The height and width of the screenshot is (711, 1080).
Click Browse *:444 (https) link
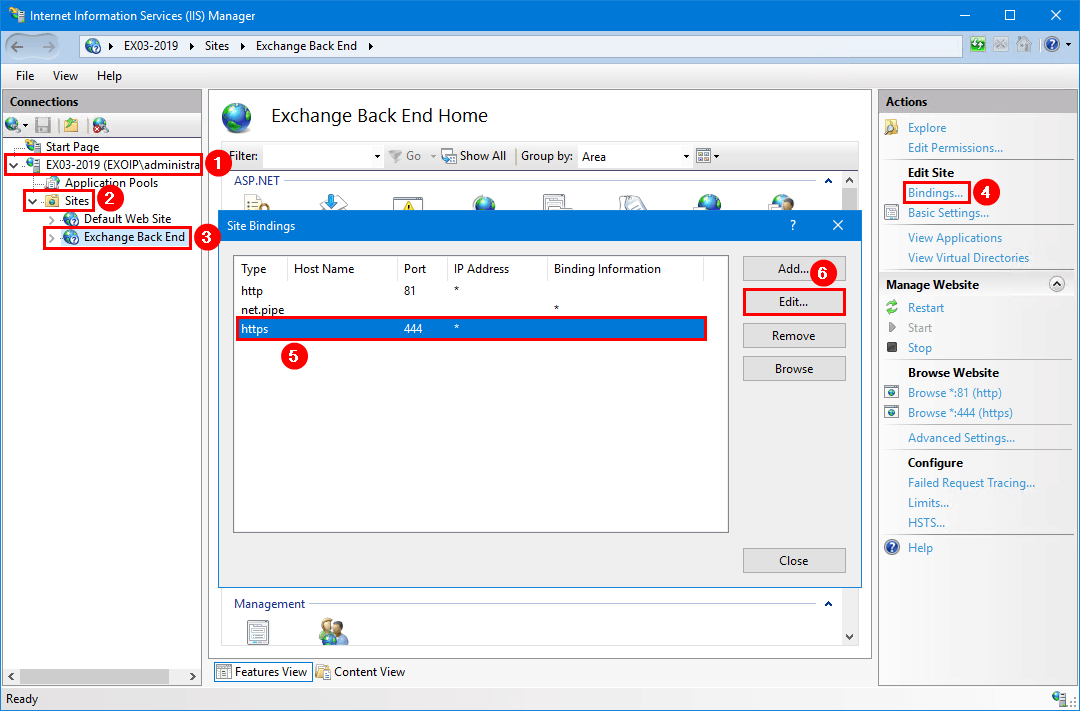(x=960, y=413)
